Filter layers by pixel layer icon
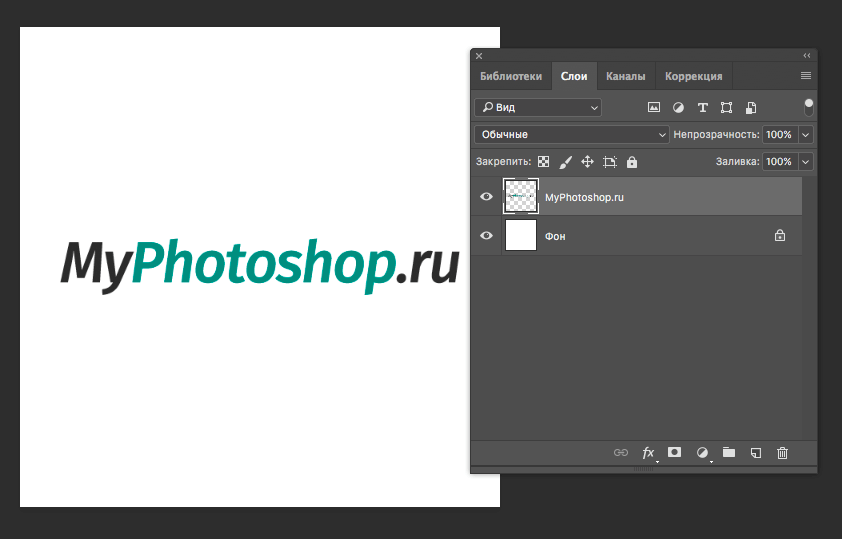Image resolution: width=842 pixels, height=539 pixels. click(x=654, y=107)
